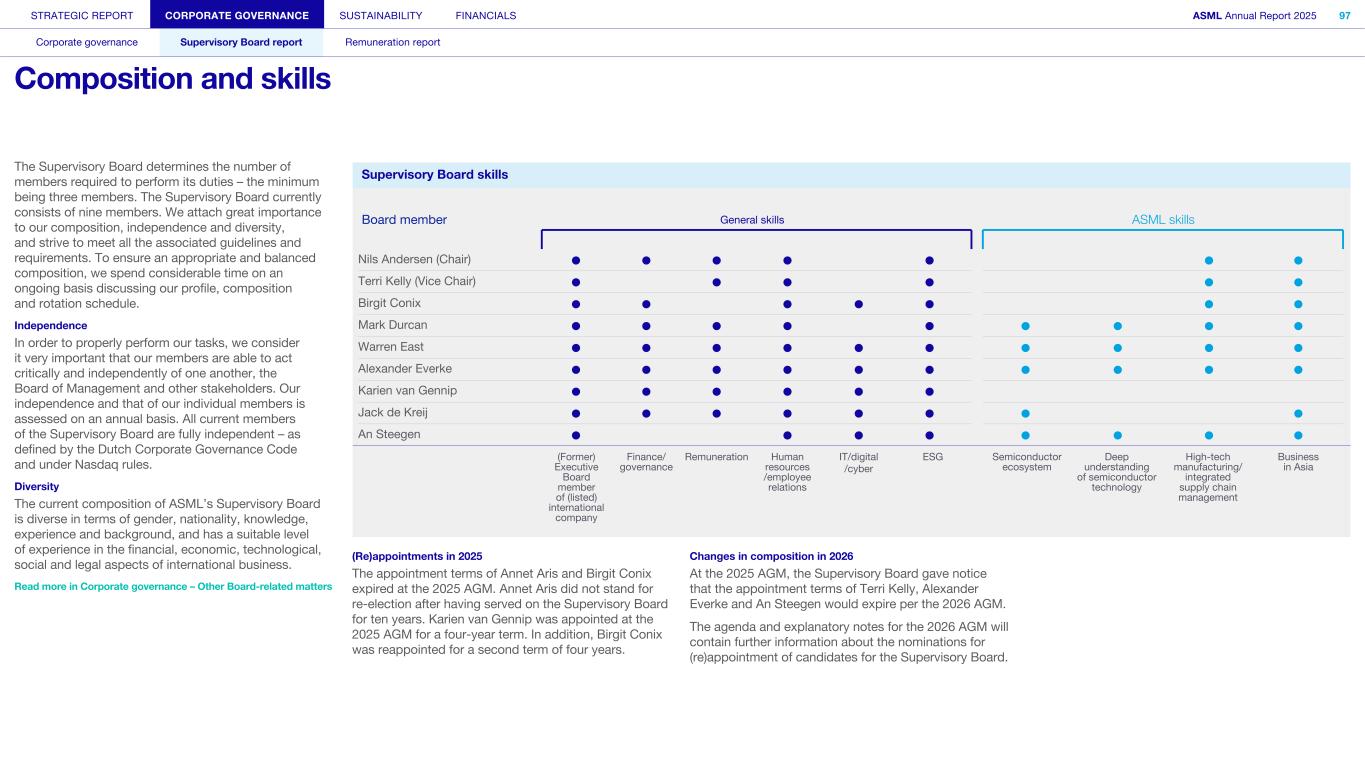The image size is (1365, 769).
Task: Select the 'Karien van Gennip' row name
Action: click(x=407, y=391)
